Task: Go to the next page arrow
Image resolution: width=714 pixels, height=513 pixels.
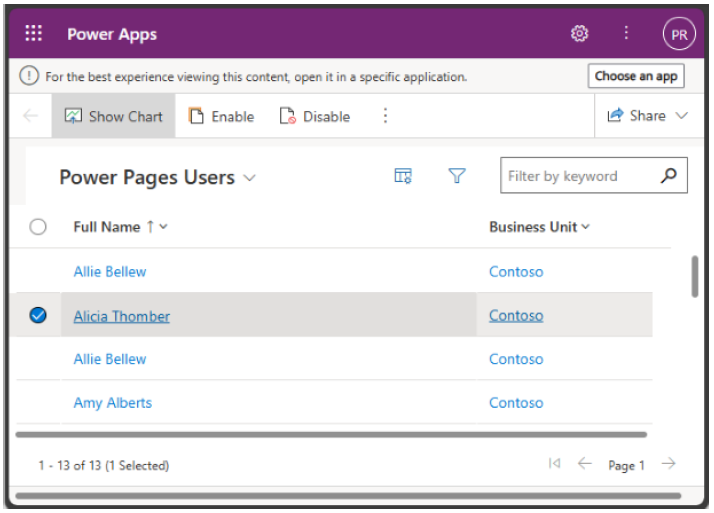Action: point(668,464)
